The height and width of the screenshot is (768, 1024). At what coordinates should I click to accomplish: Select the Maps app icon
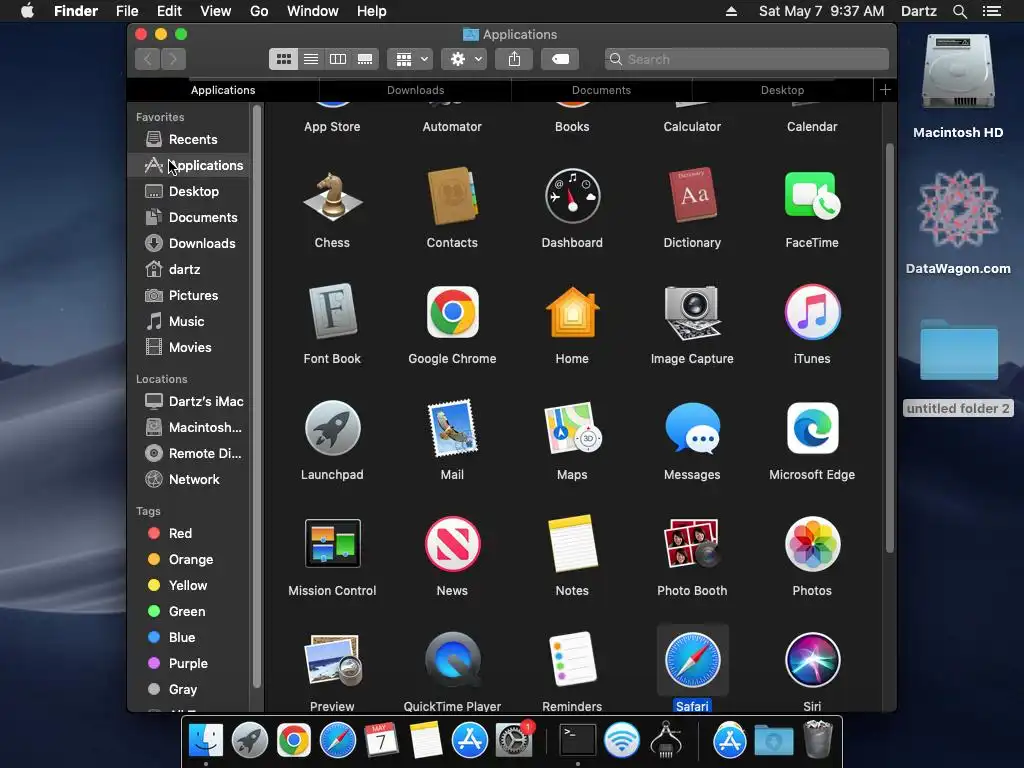click(572, 428)
